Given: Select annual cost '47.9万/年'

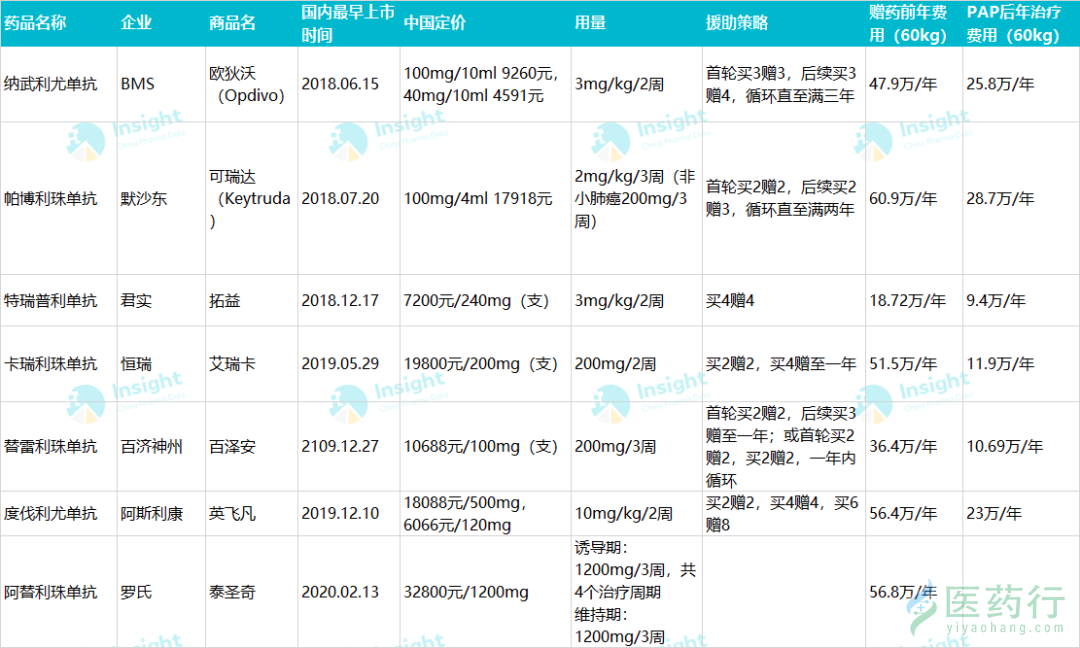Looking at the screenshot, I should (903, 84).
